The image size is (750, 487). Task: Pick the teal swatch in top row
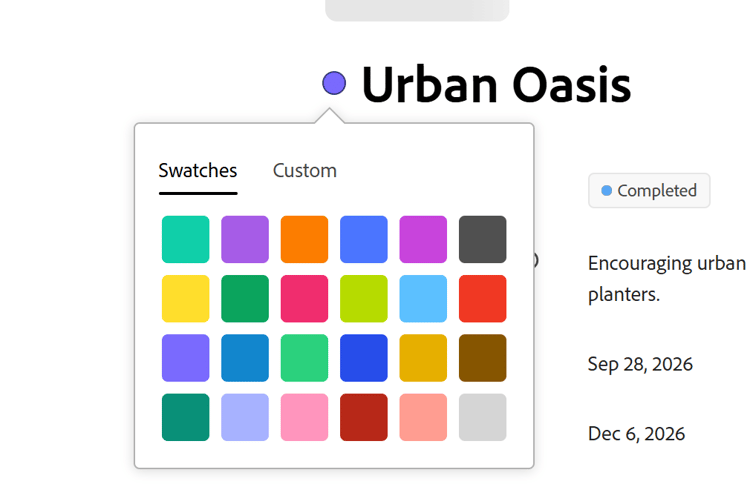pos(186,239)
